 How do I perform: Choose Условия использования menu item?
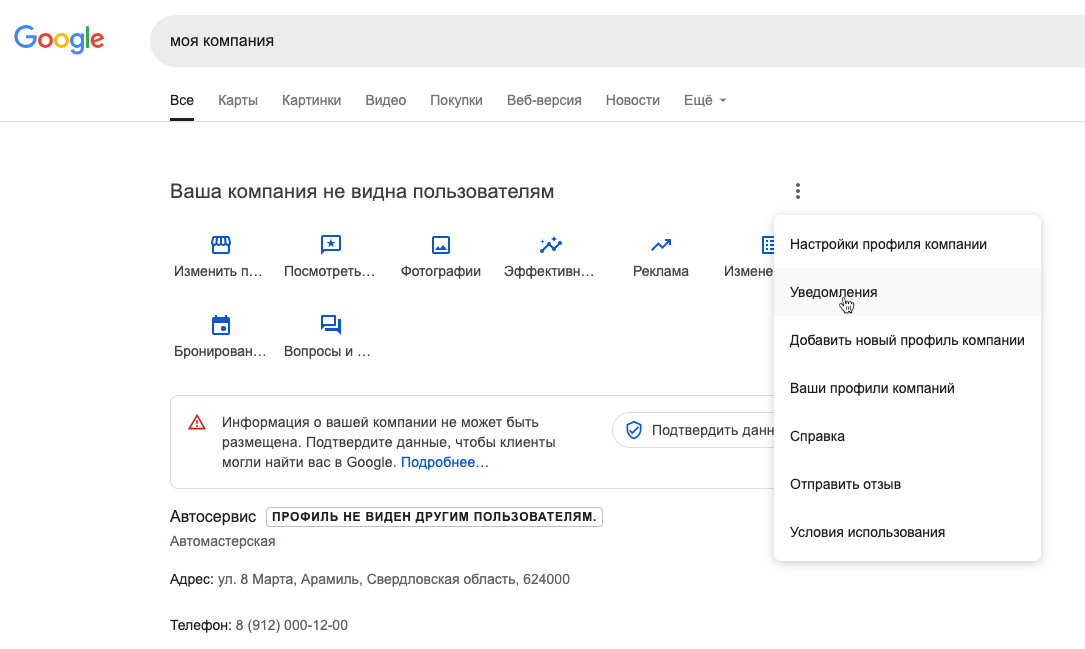[907, 532]
